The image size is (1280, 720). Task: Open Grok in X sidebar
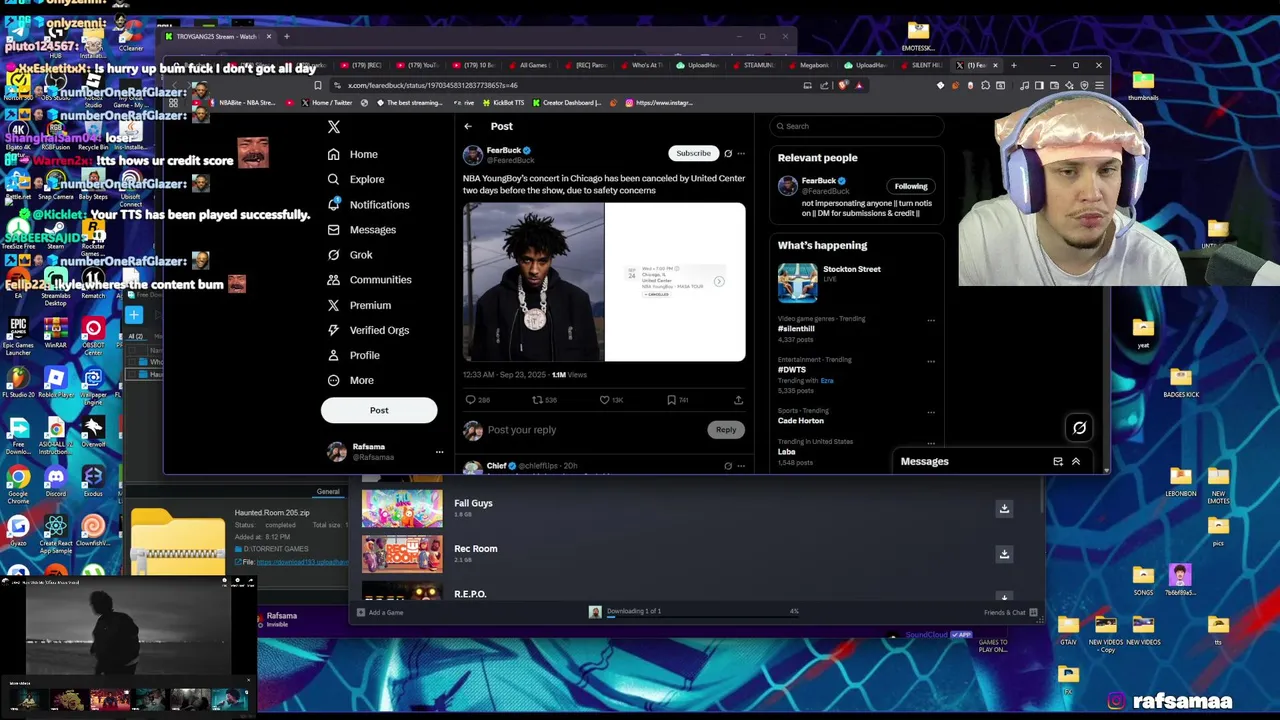pyautogui.click(x=350, y=254)
